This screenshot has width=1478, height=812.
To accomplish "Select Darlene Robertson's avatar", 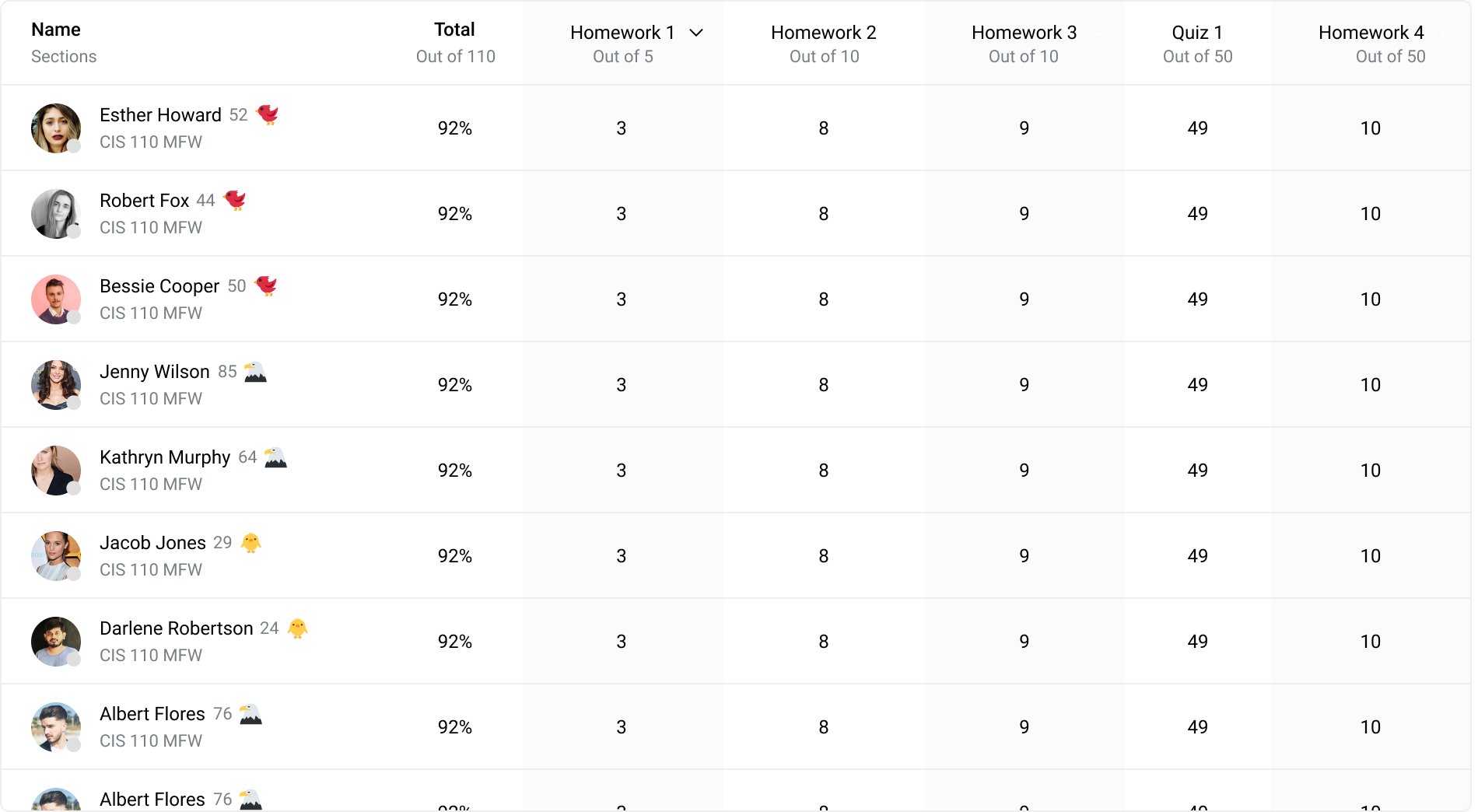I will [55, 641].
